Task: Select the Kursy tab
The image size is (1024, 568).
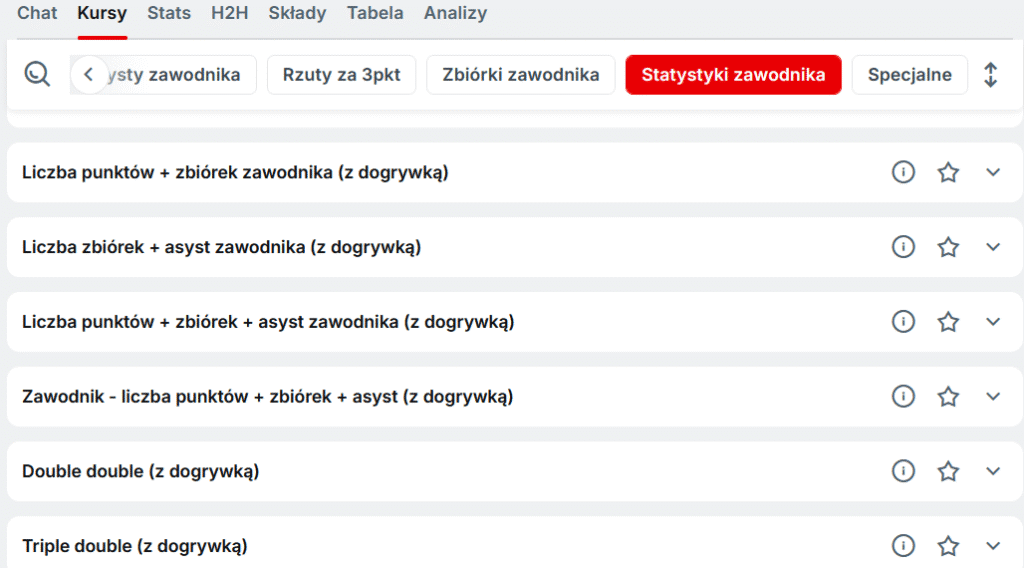Action: [x=102, y=13]
